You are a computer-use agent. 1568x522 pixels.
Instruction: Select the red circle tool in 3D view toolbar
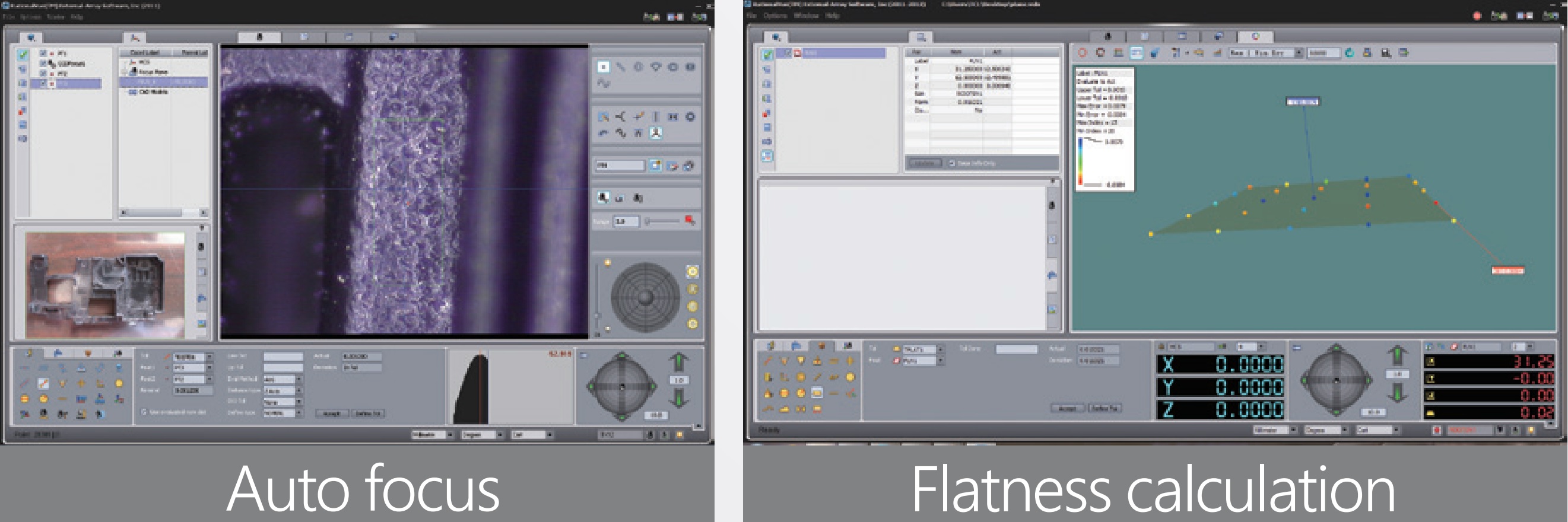click(x=1083, y=53)
